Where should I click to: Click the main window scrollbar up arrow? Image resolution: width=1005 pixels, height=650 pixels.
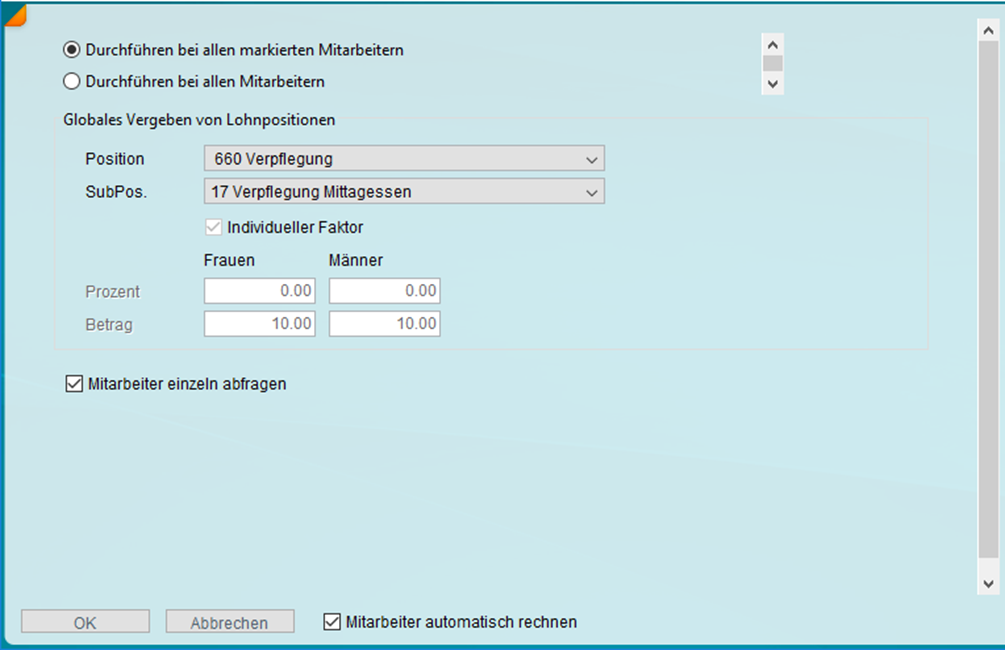988,29
